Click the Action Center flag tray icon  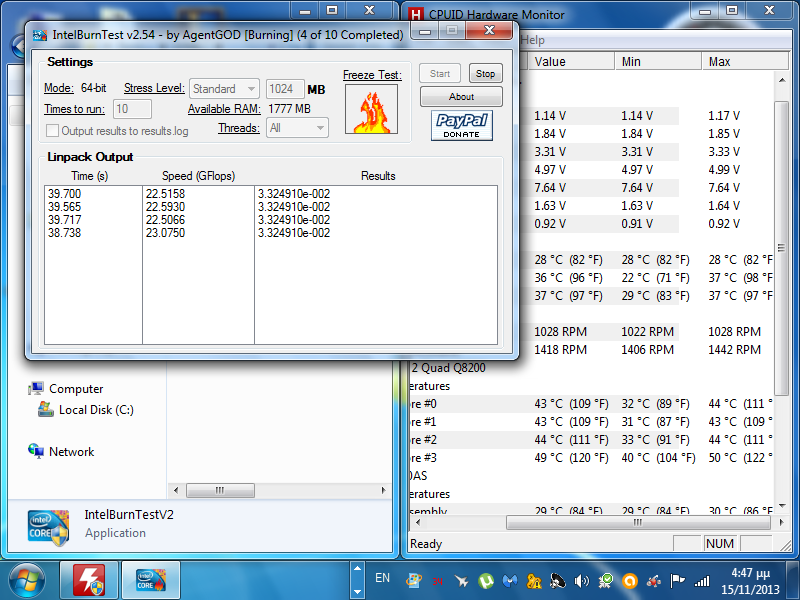[x=678, y=581]
